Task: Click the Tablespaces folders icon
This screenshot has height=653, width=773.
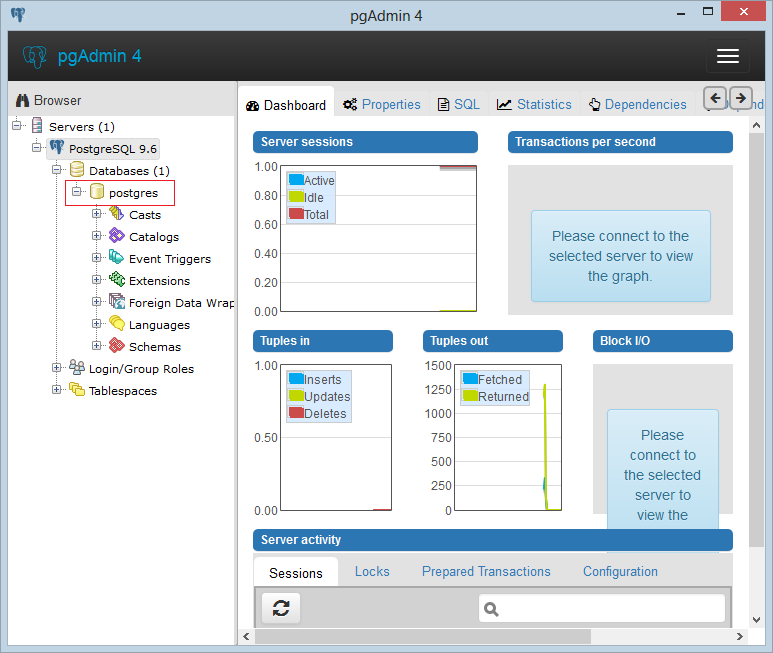Action: click(77, 389)
